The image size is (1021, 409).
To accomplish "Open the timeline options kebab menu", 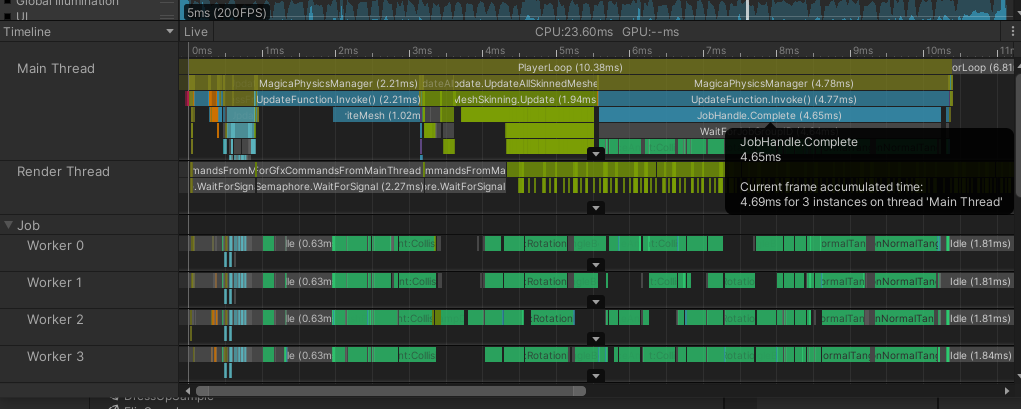I will (x=1012, y=31).
